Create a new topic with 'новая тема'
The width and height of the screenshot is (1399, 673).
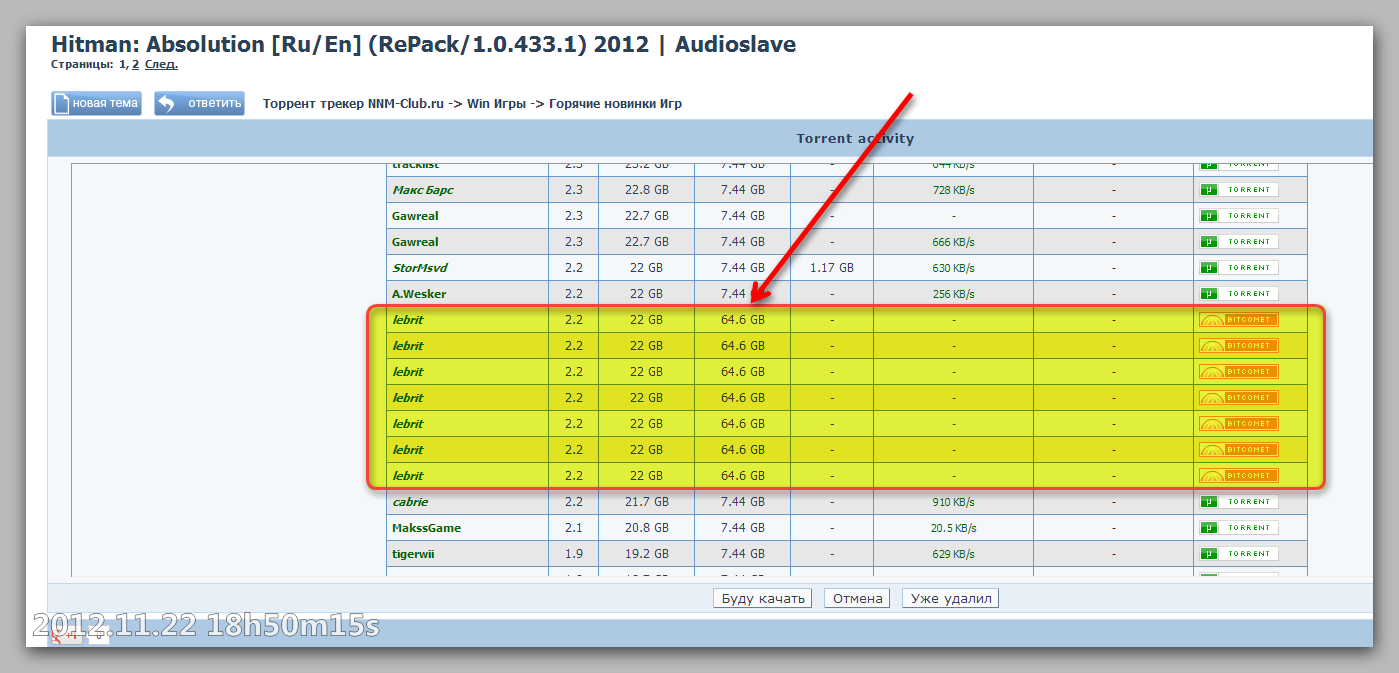click(96, 104)
